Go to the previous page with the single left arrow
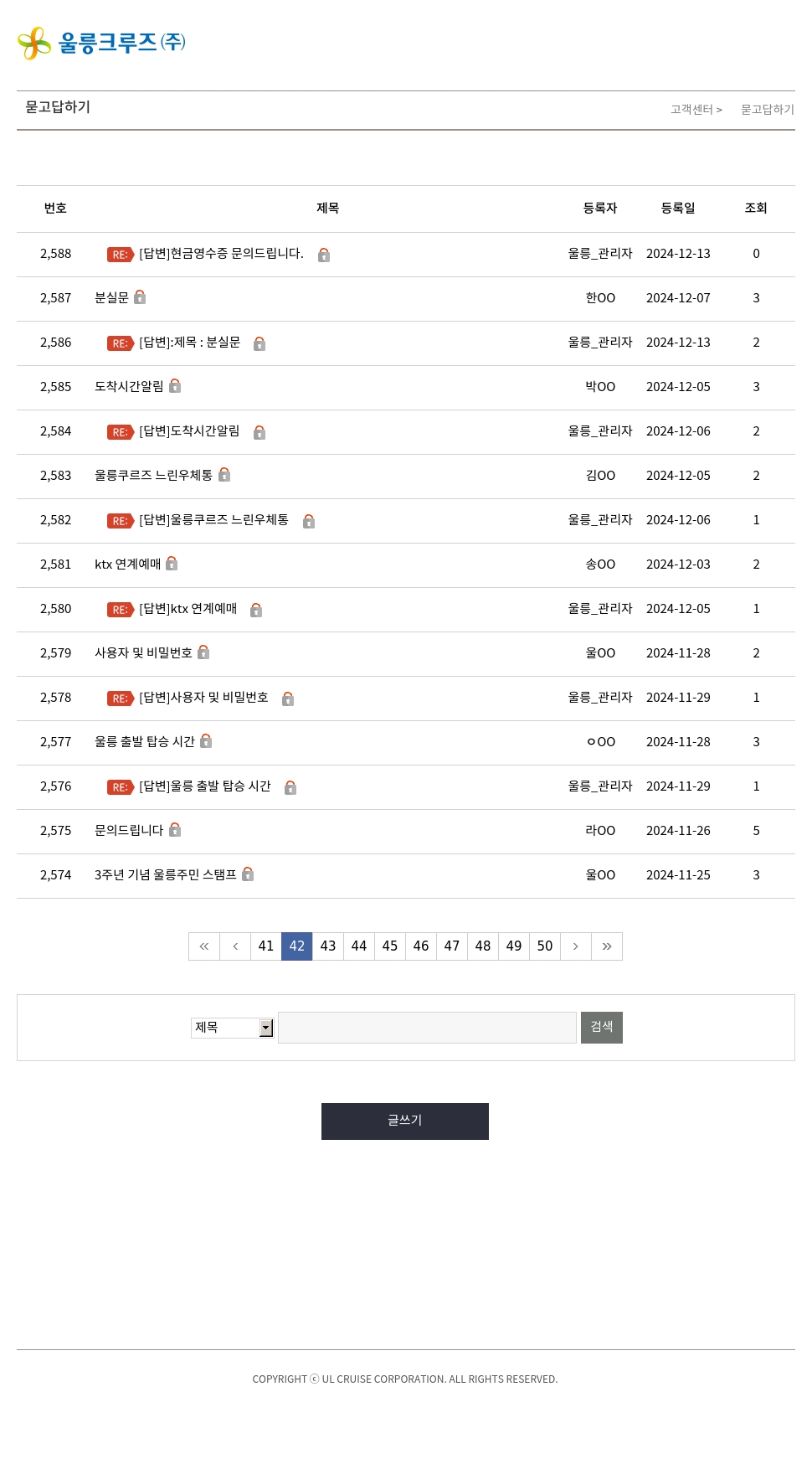This screenshot has height=1459, width=812. [x=235, y=946]
